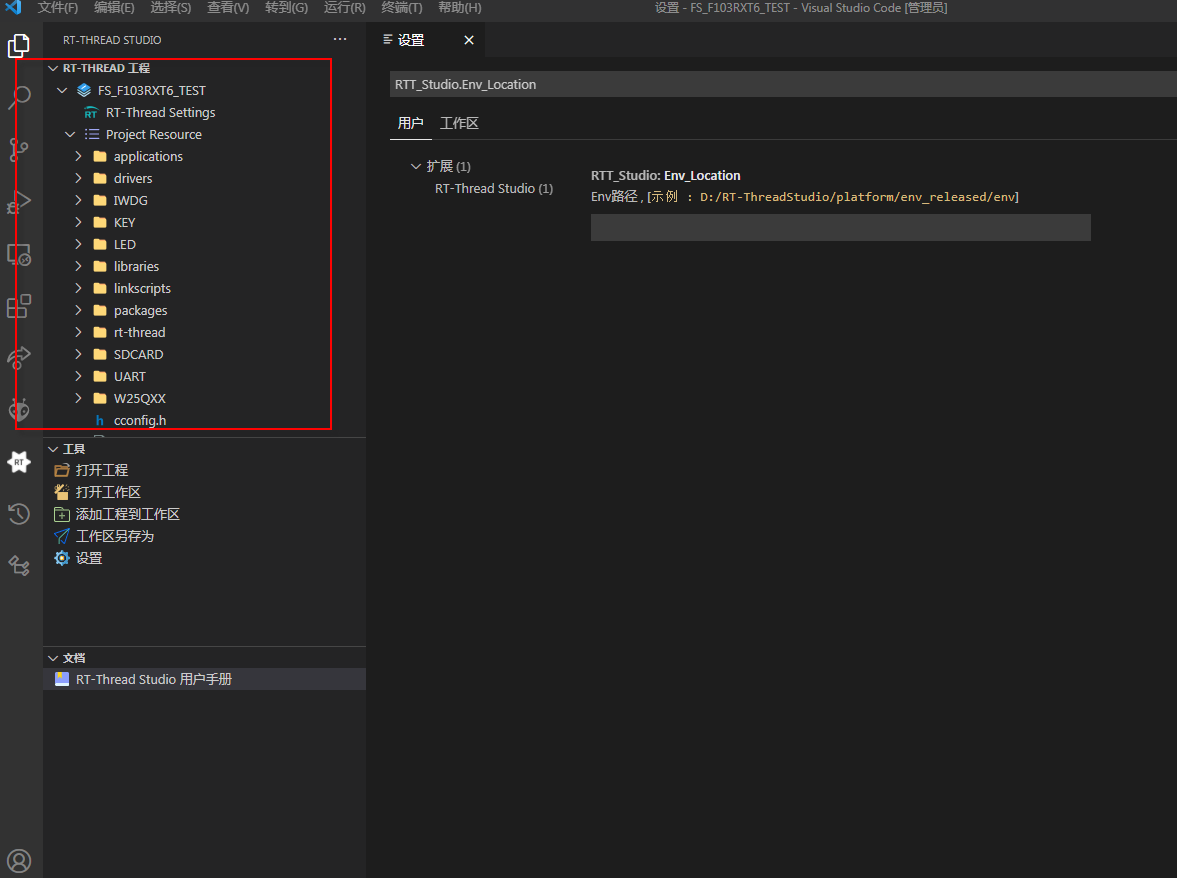Click the 打开工作区 icon
This screenshot has width=1177, height=878.
point(61,491)
